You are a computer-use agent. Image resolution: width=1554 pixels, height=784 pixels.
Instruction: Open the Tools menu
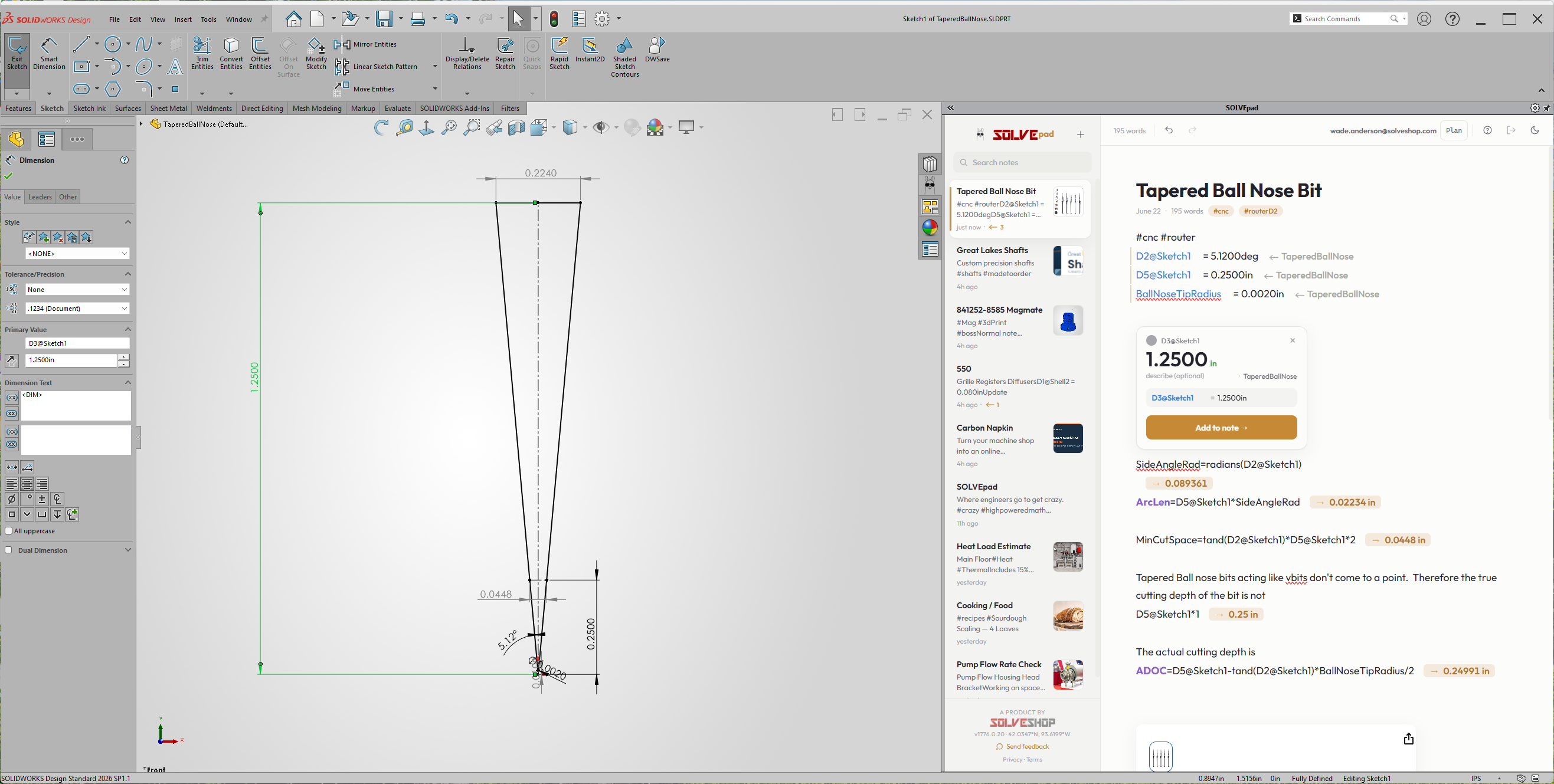tap(209, 19)
